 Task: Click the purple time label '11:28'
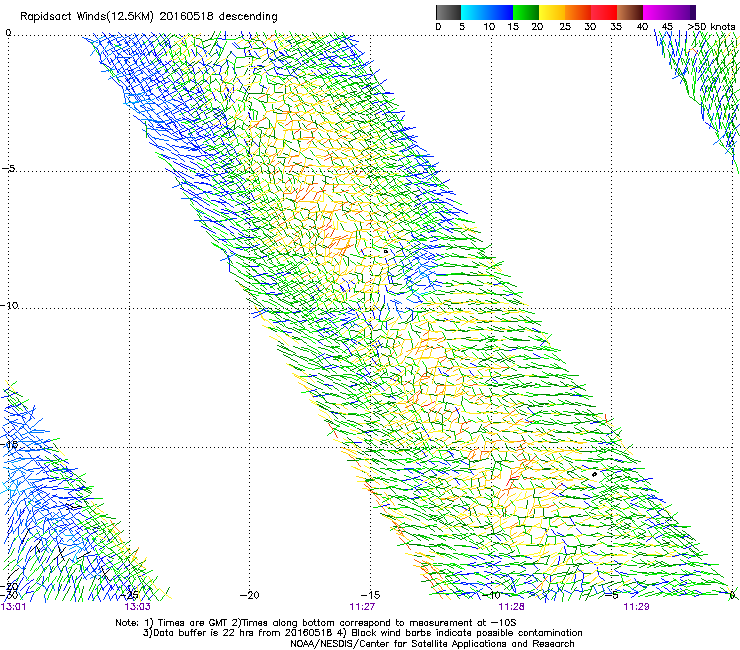(512, 607)
